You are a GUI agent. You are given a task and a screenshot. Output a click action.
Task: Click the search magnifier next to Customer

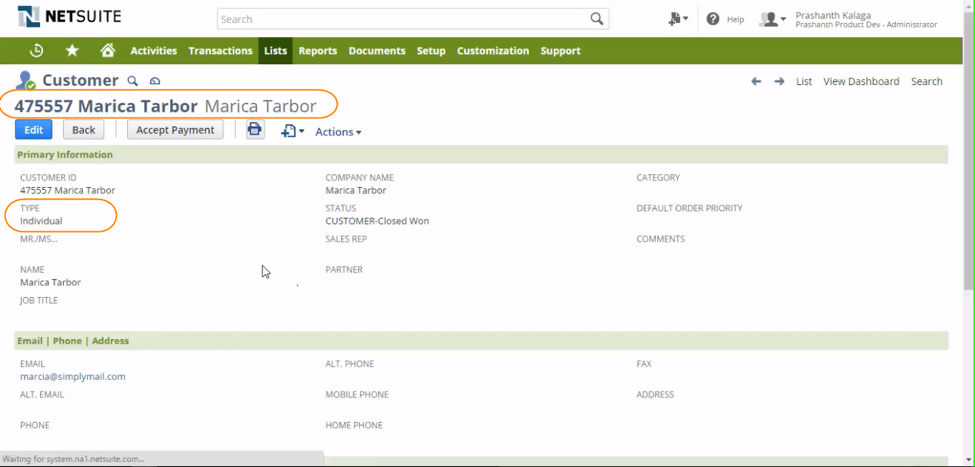[132, 81]
